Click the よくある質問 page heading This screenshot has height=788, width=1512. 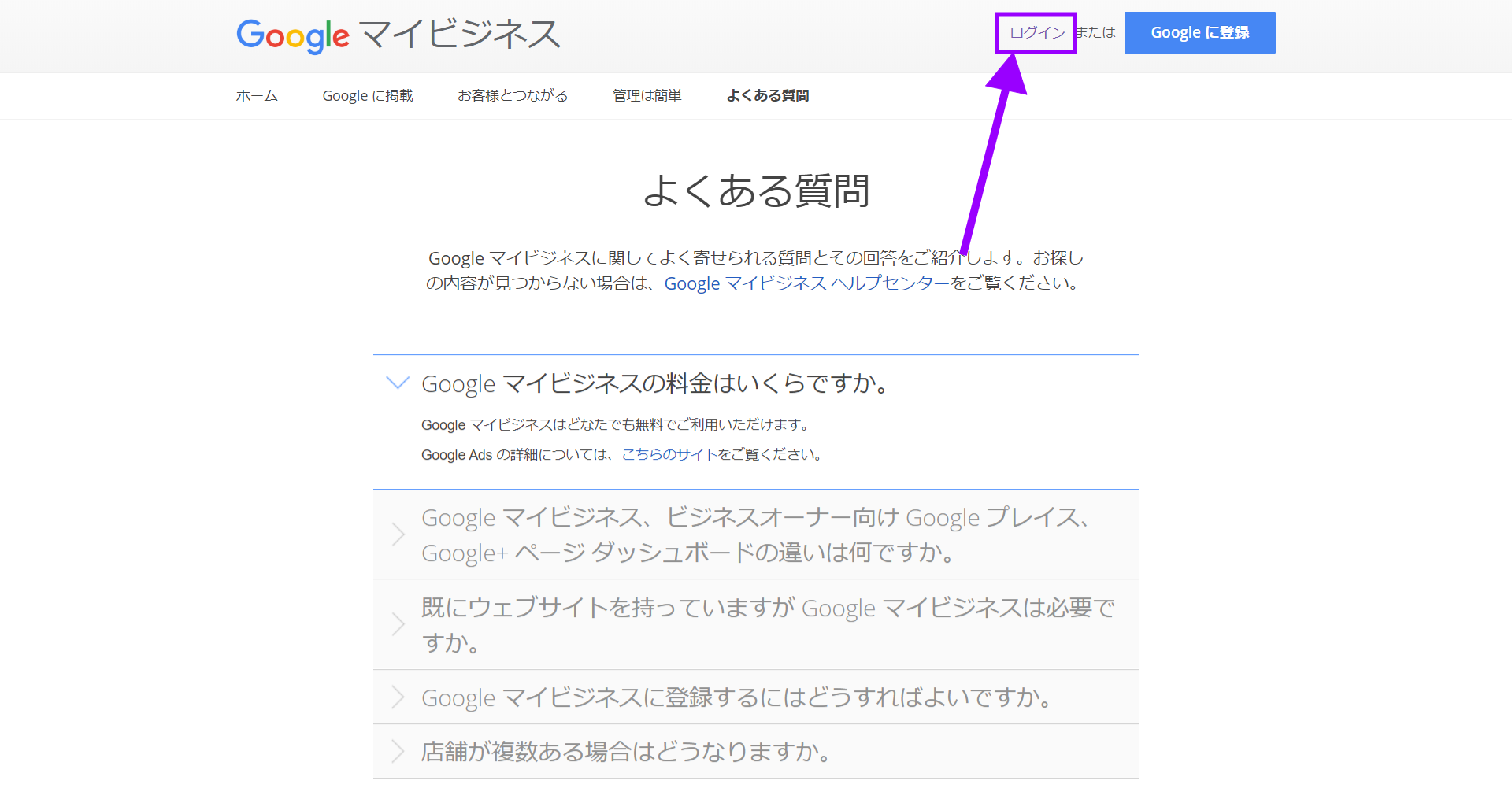(756, 191)
